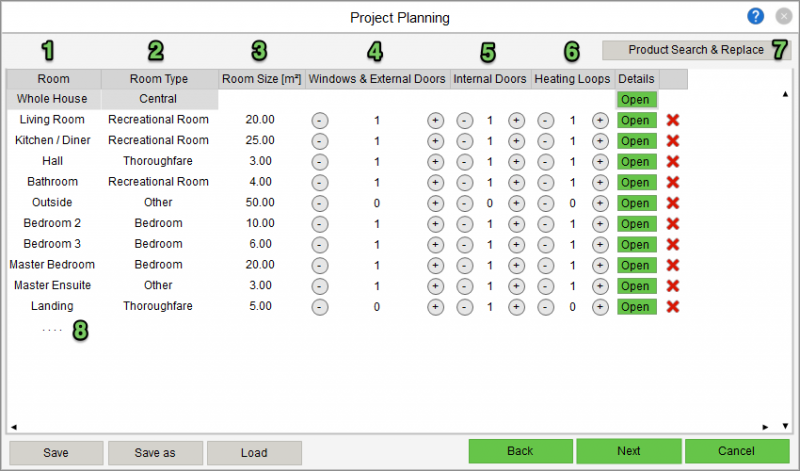Edit the Master Ensuite room size field
800x471 pixels.
click(259, 286)
